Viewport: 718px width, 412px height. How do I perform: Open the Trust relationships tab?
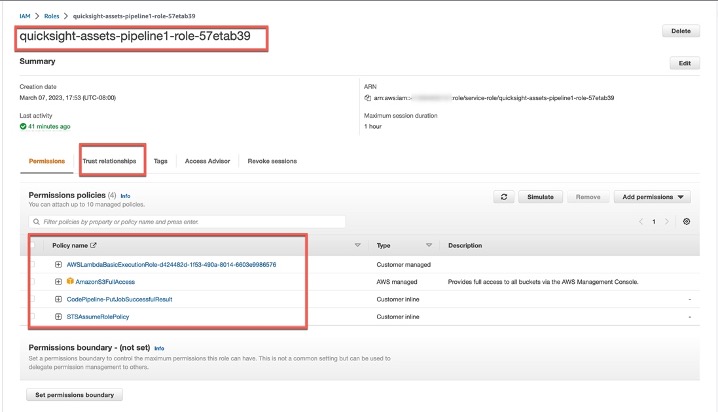[109, 161]
